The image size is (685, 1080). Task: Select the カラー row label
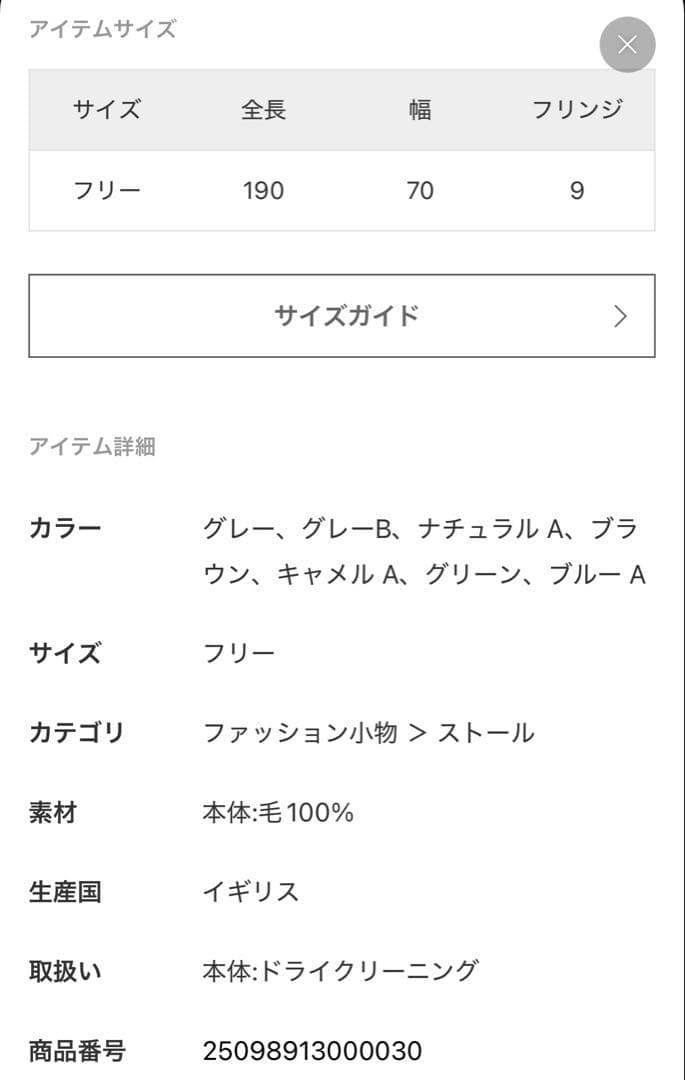[x=62, y=527]
